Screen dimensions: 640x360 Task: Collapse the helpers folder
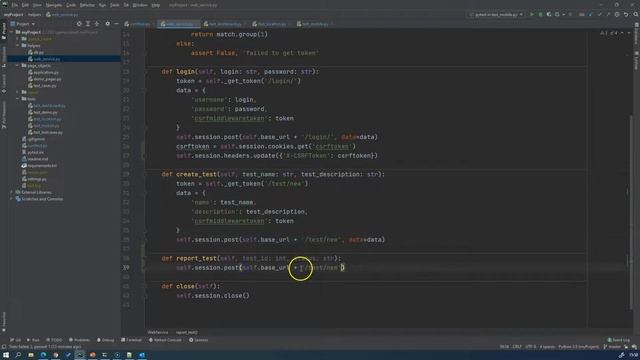(18, 45)
